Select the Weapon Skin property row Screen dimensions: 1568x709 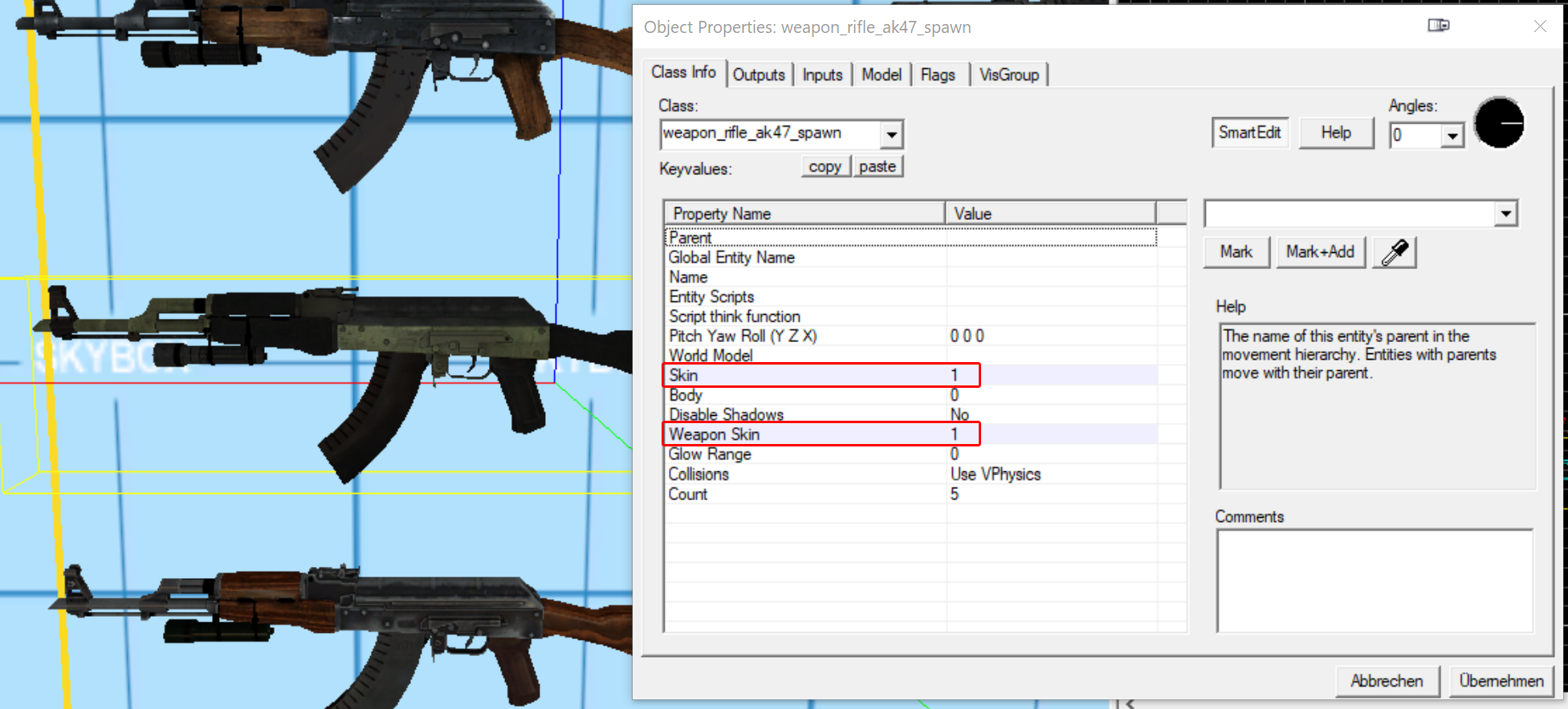tap(911, 434)
